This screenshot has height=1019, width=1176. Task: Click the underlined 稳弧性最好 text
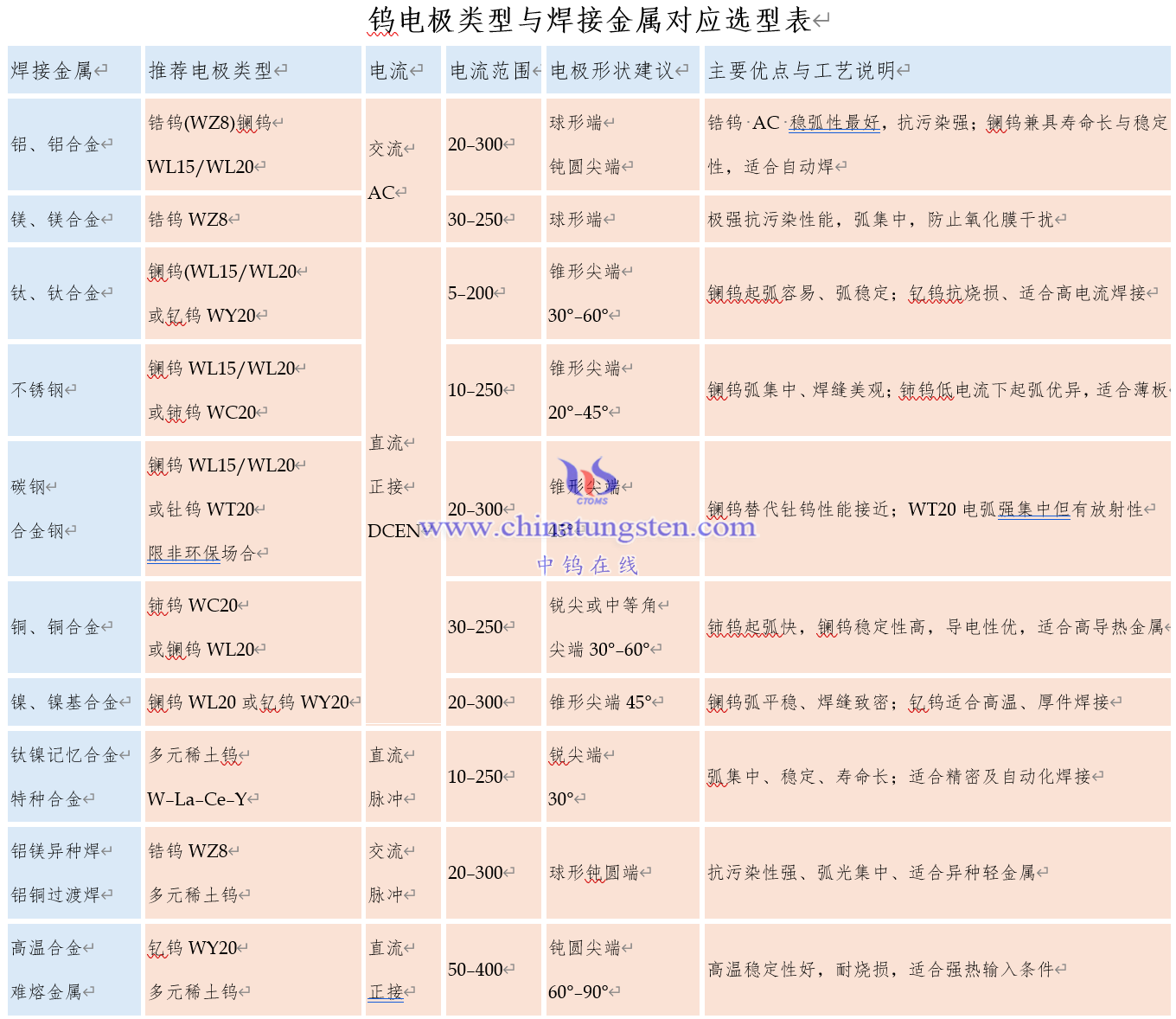[834, 123]
